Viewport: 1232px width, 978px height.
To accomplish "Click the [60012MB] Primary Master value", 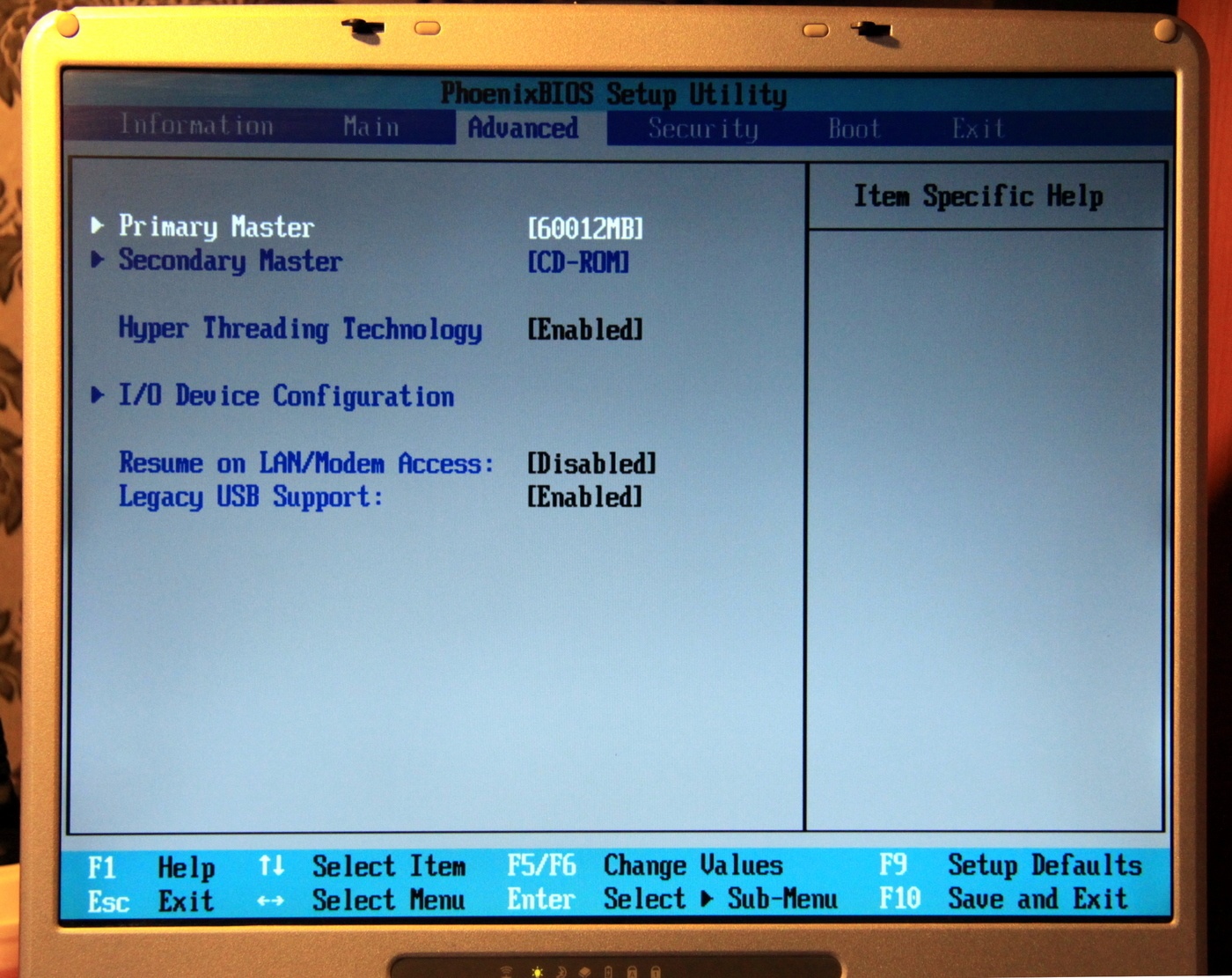I will click(x=585, y=229).
